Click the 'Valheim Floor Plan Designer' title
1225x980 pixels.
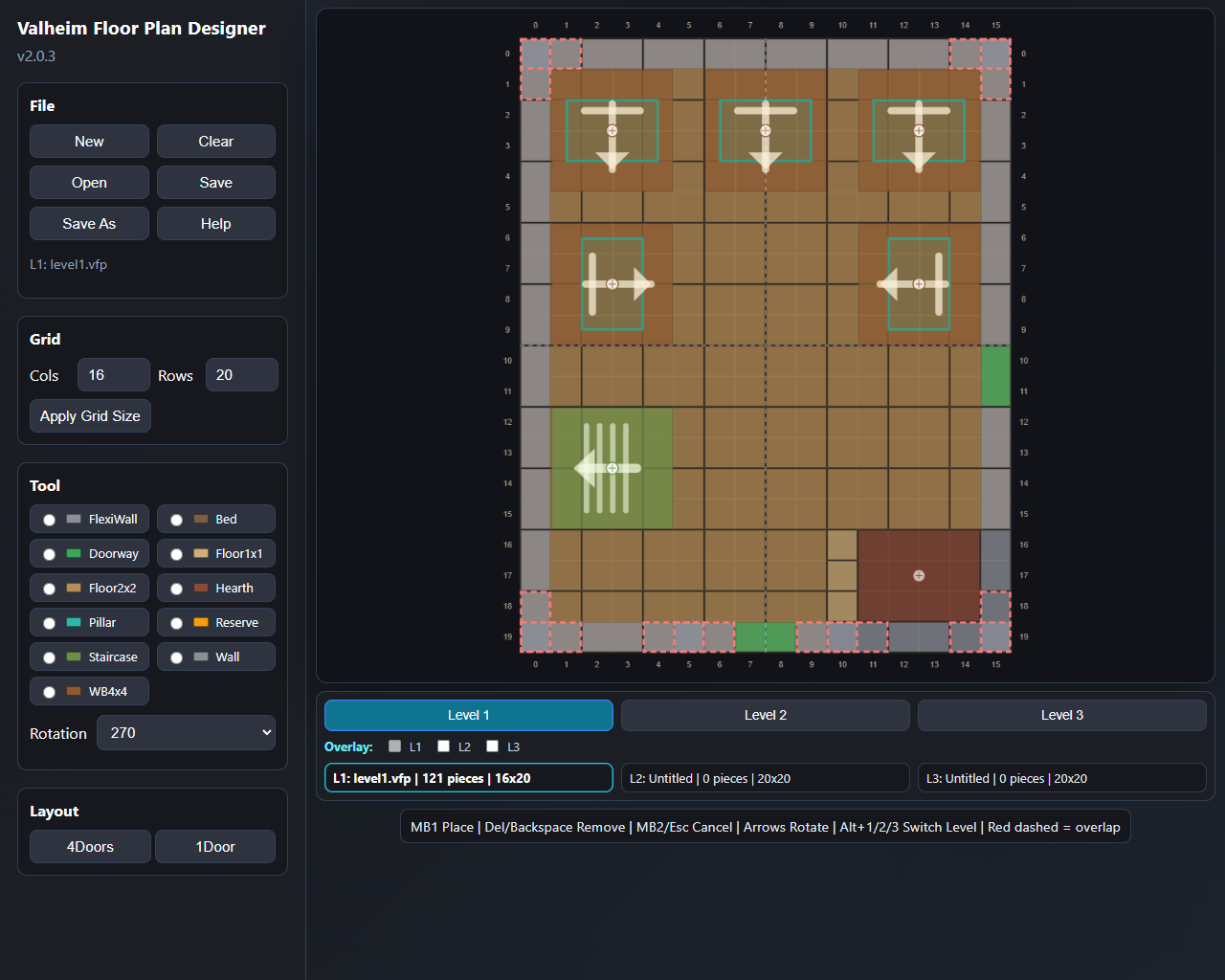tap(142, 28)
